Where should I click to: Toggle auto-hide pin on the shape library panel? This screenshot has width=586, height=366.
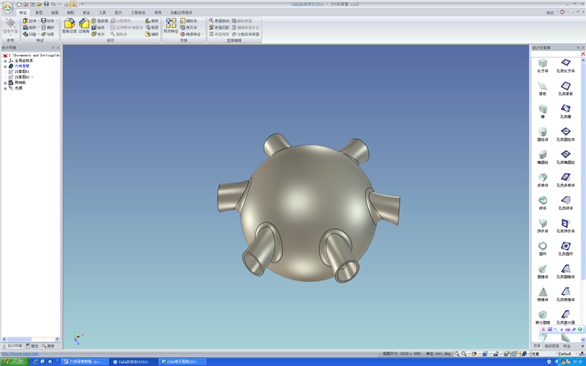(578, 48)
